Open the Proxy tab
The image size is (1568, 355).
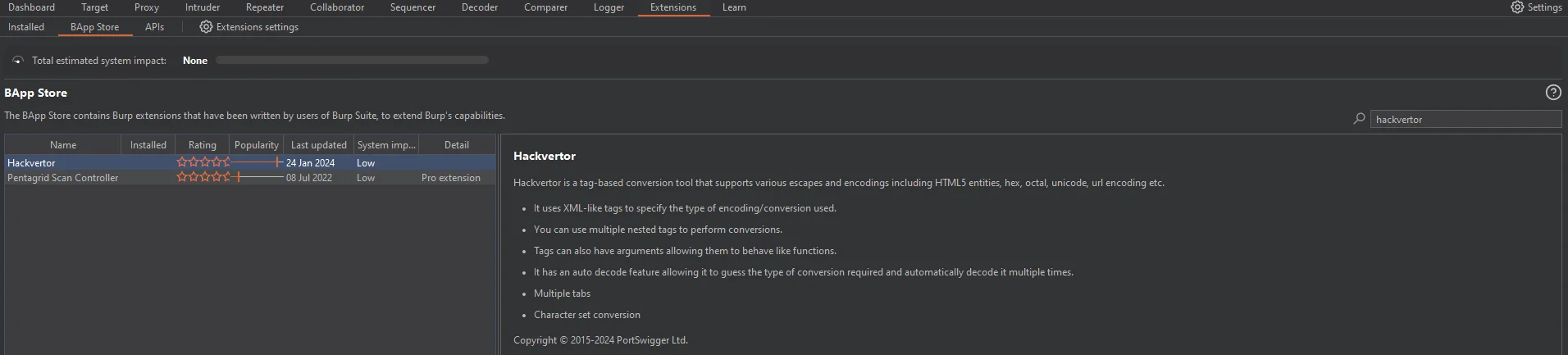(147, 7)
